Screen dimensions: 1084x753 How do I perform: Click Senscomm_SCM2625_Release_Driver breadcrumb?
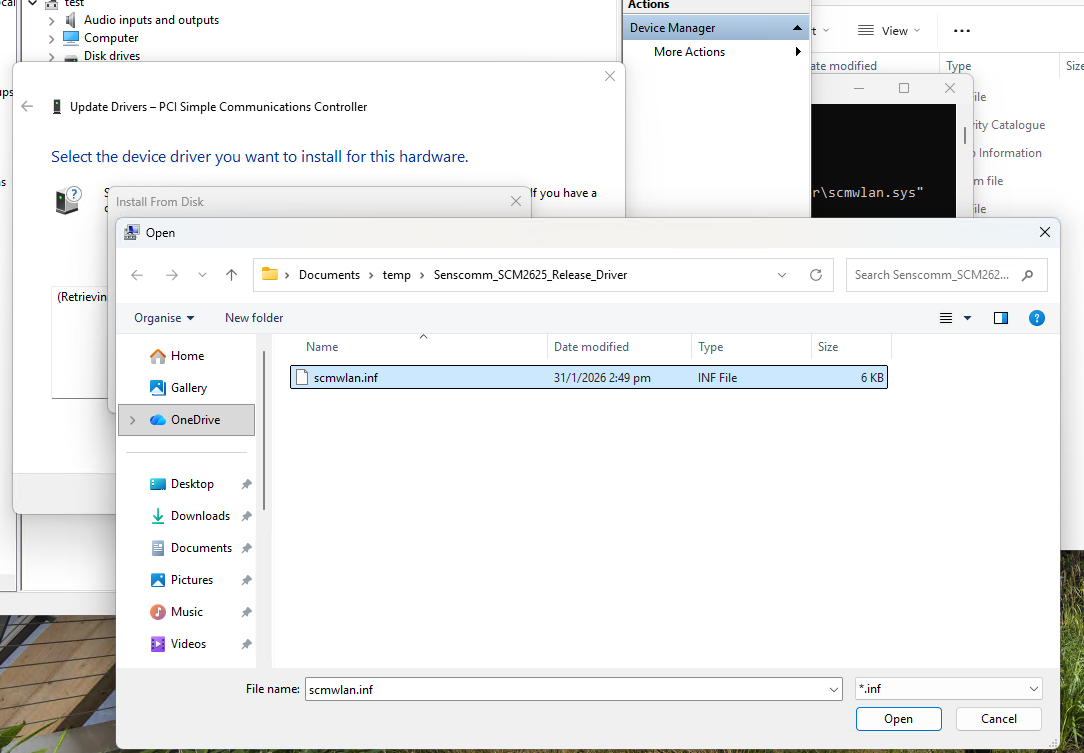[x=530, y=275]
